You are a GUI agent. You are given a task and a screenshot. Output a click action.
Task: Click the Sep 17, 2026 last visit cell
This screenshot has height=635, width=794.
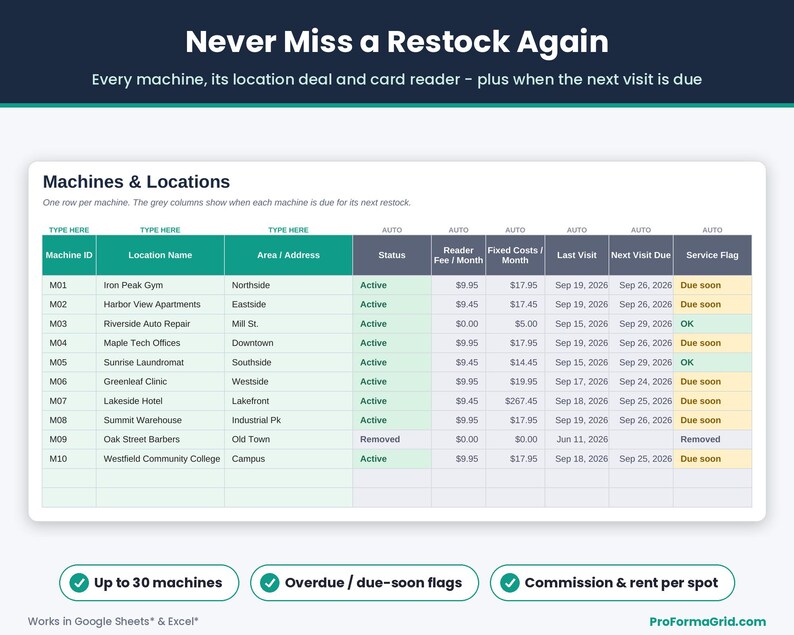coord(577,382)
